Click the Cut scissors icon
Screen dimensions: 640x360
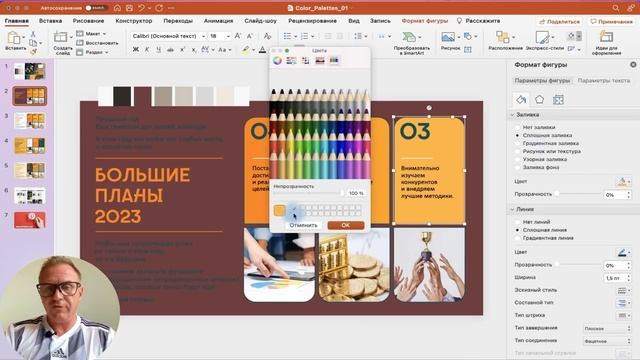(33, 34)
